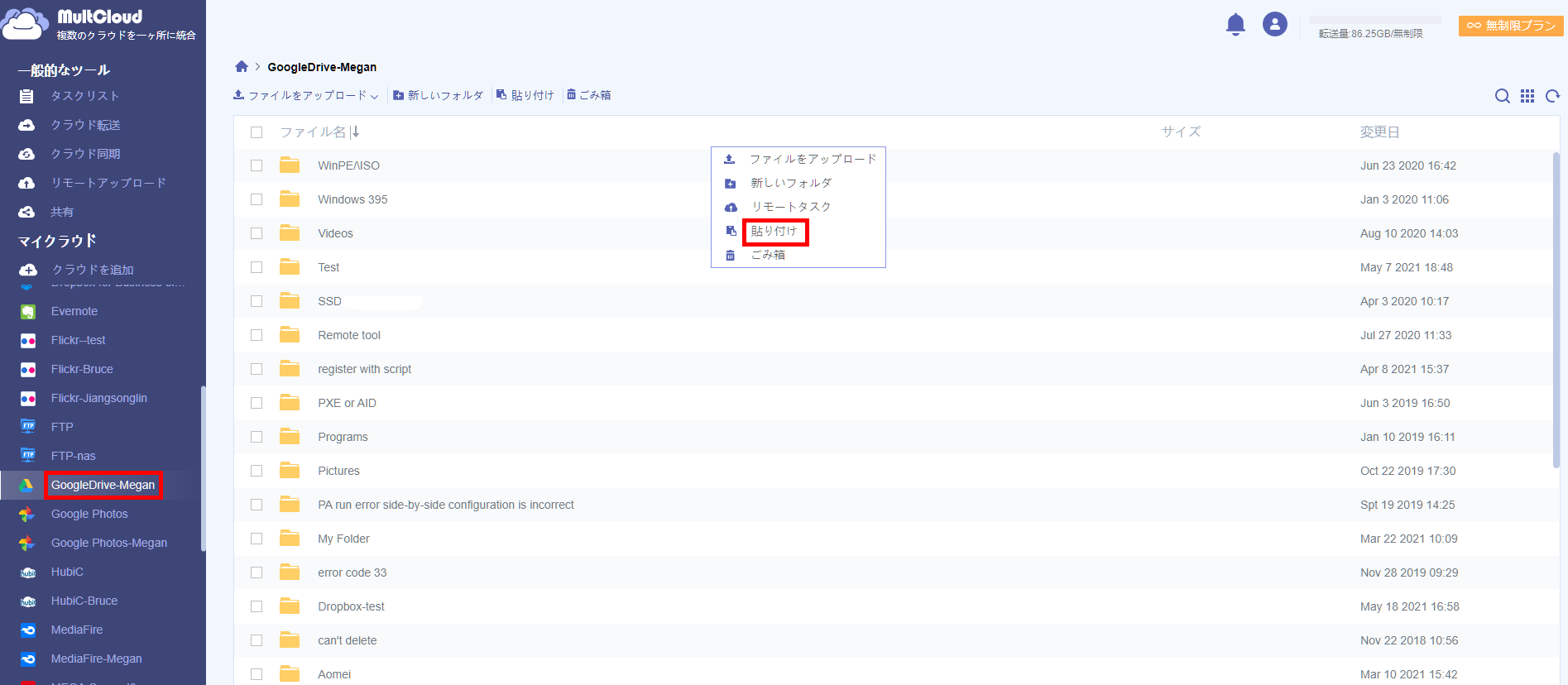Click the FTP-nas icon
1568x685 pixels.
(28, 456)
